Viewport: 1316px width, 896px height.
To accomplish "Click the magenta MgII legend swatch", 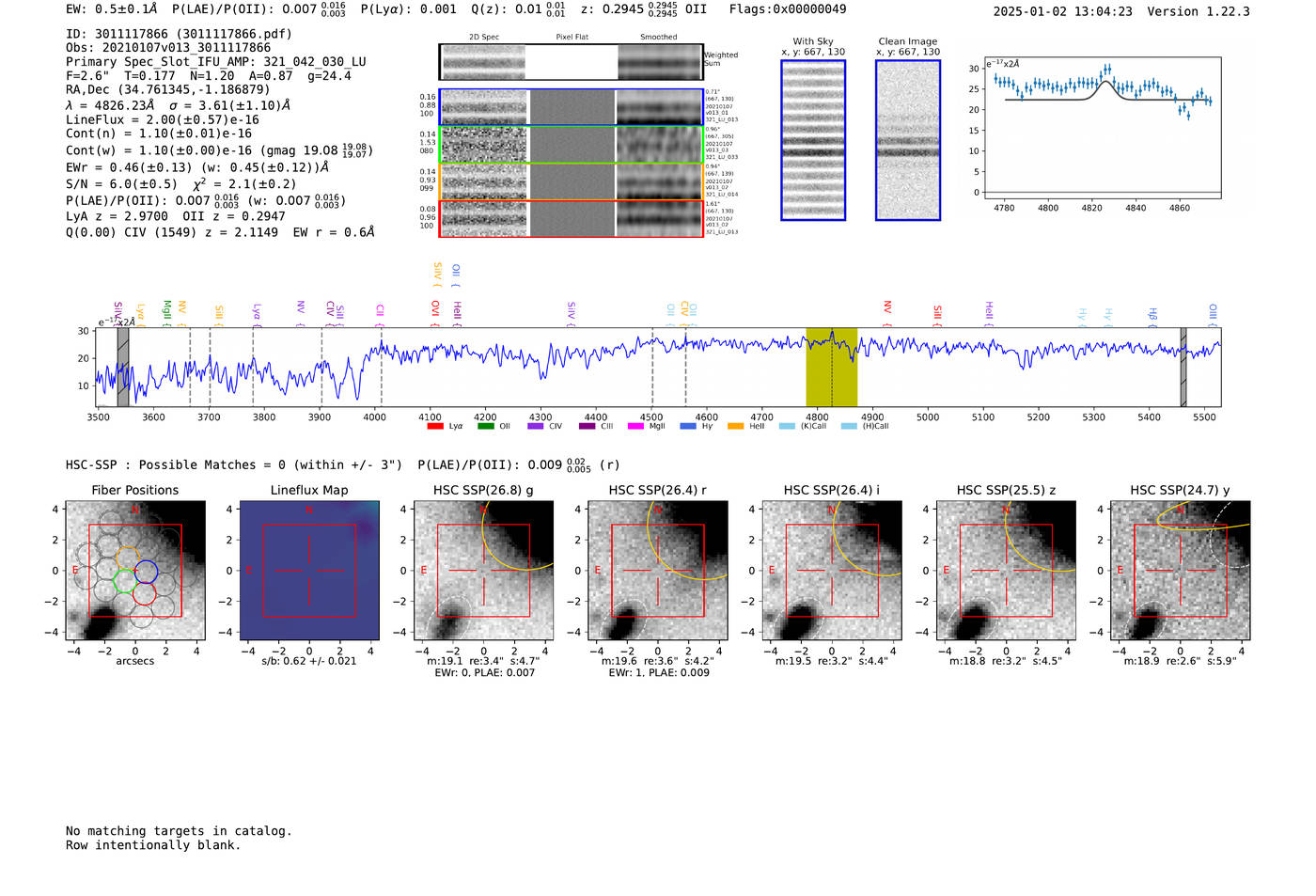I will [x=635, y=426].
